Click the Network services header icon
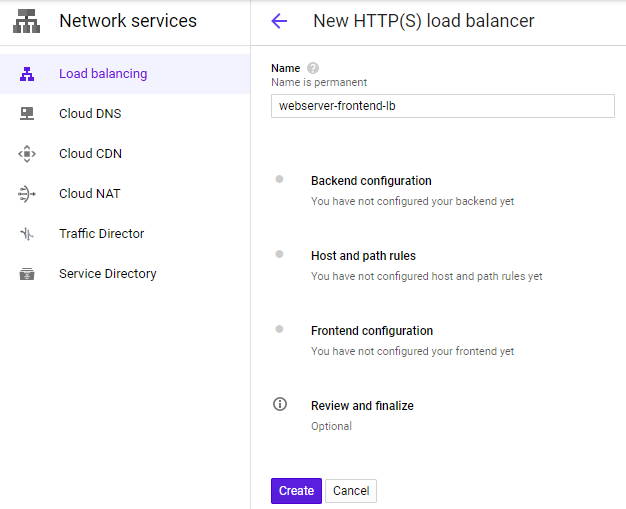This screenshot has width=626, height=509. click(26, 21)
